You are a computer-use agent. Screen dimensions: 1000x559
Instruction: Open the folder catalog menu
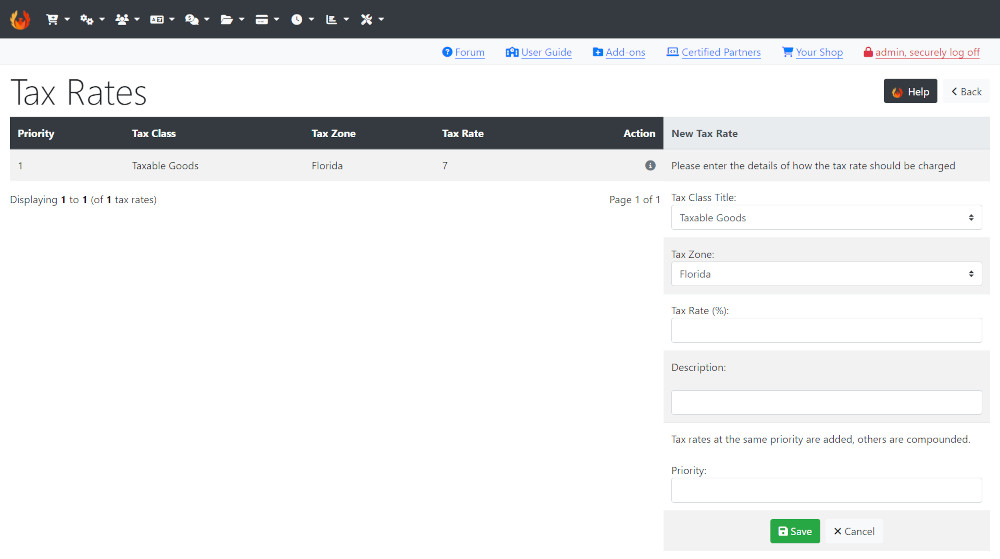tap(232, 20)
